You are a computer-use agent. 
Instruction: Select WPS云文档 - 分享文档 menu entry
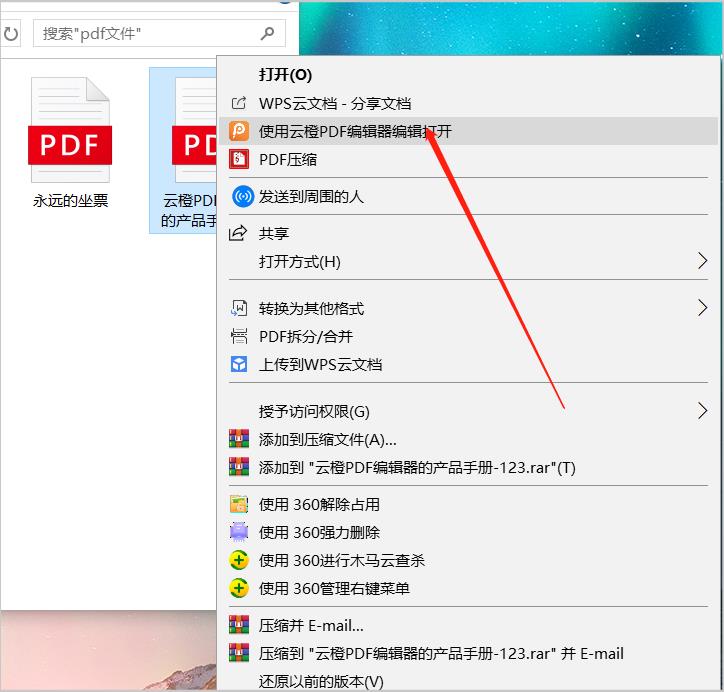pyautogui.click(x=468, y=103)
